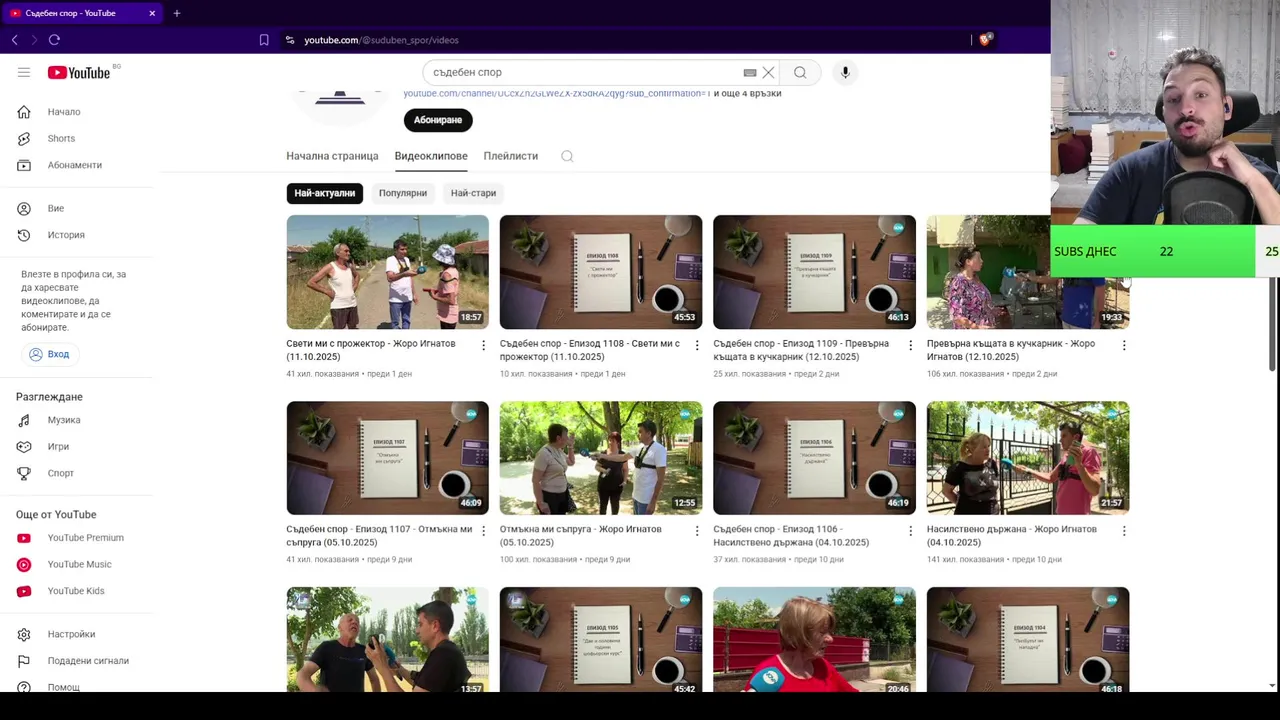Play thumbnail with 21:57 duration
The image size is (1280, 720).
[1028, 458]
